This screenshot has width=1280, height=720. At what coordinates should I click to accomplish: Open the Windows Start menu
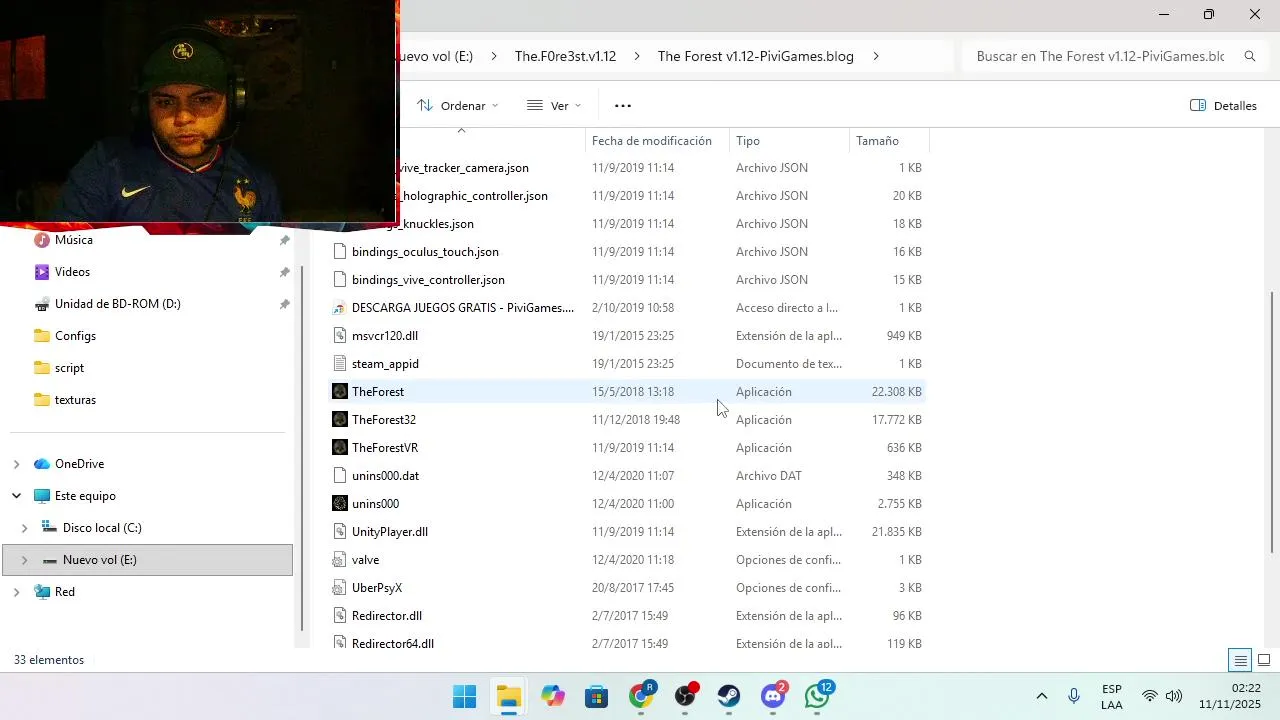465,696
